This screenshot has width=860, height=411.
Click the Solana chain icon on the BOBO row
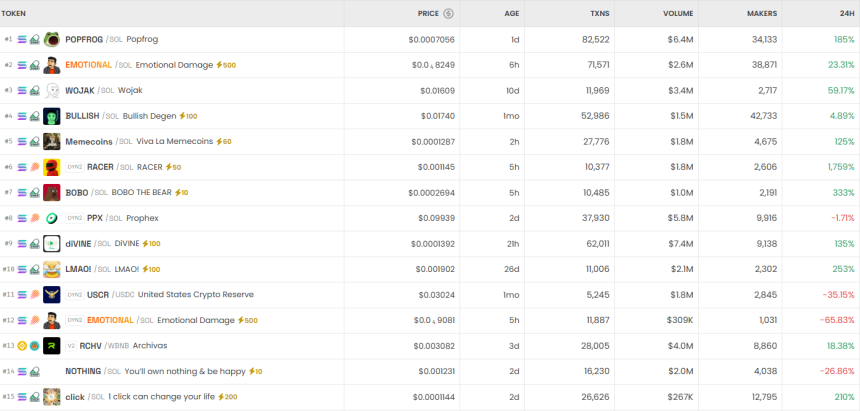[23, 192]
